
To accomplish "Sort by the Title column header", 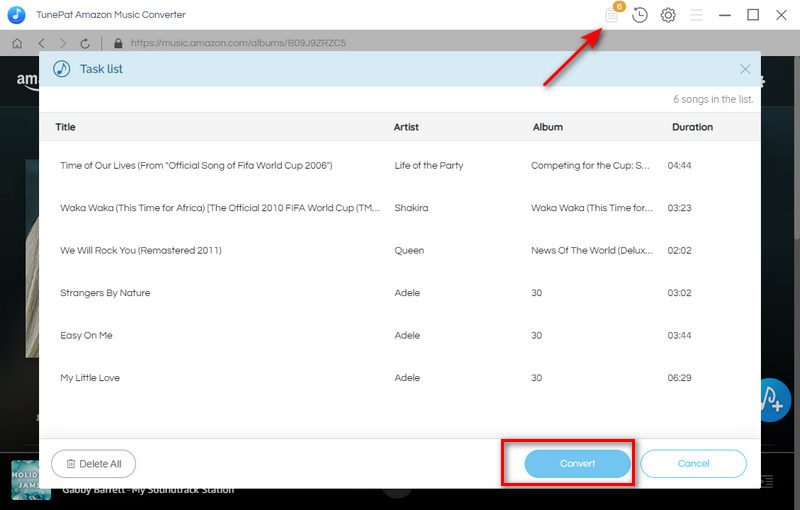I will (x=65, y=127).
